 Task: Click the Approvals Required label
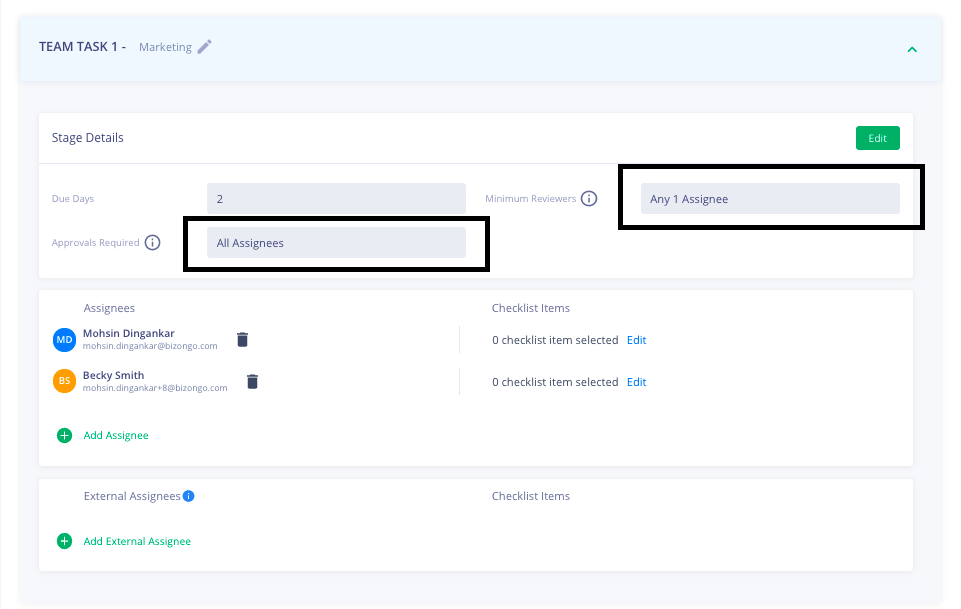(x=96, y=243)
